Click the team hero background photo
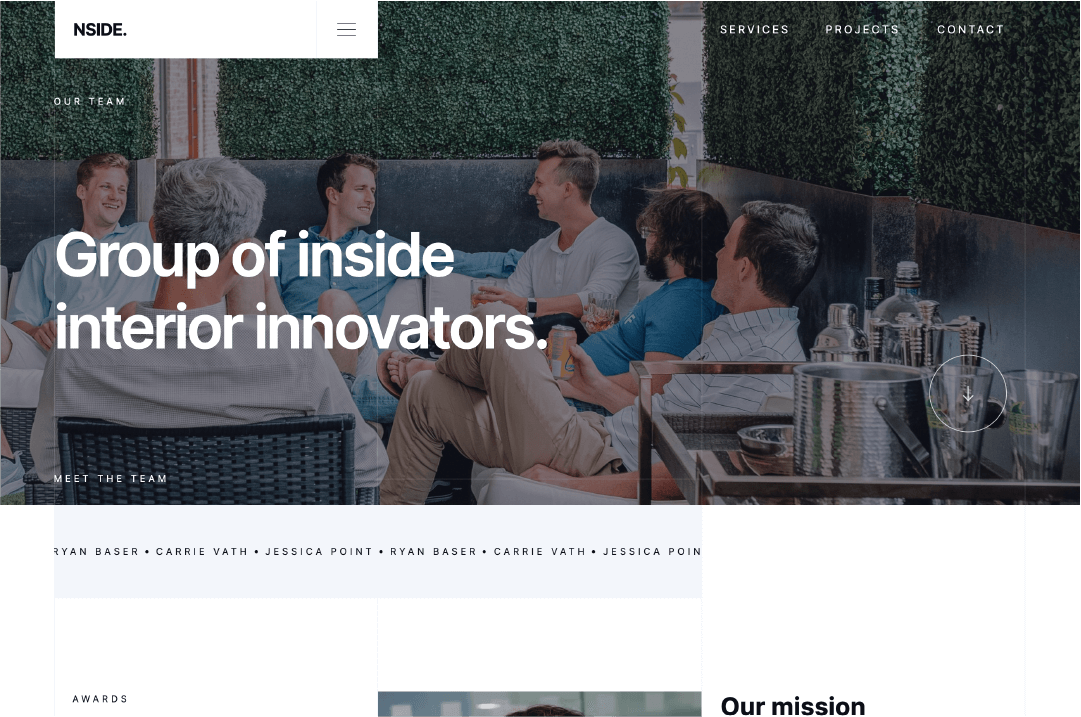Viewport: 1081px width, 717px height. 827,207
